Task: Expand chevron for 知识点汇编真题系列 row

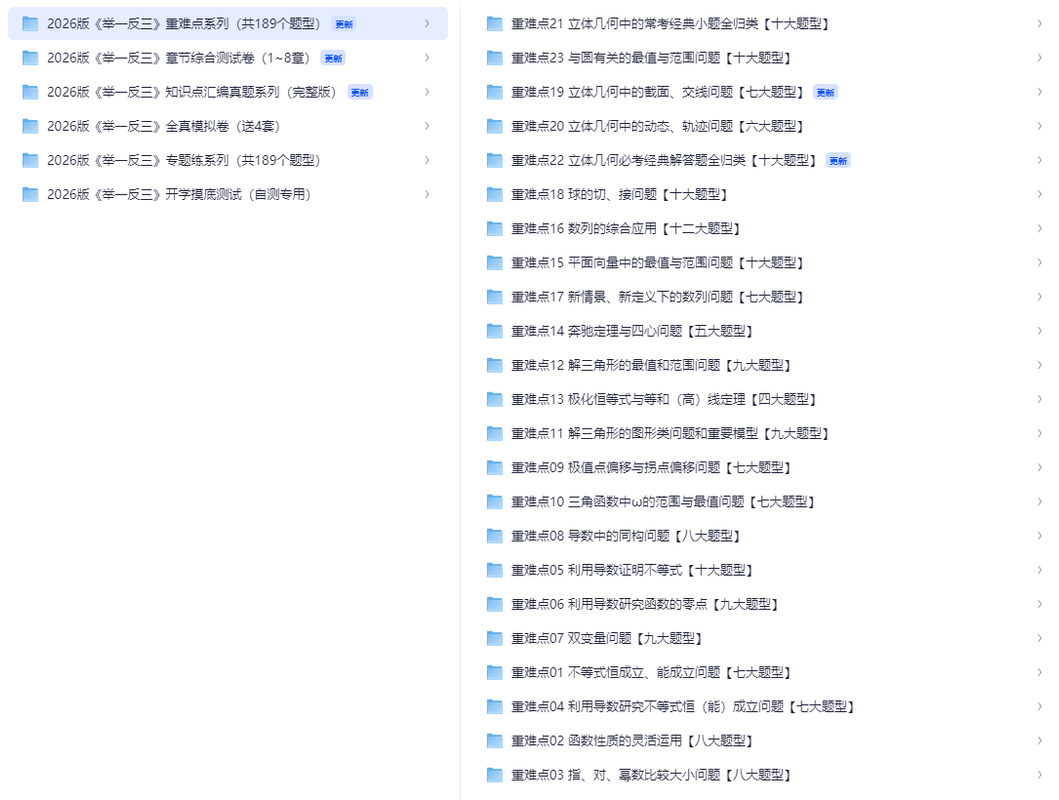Action: [x=427, y=92]
